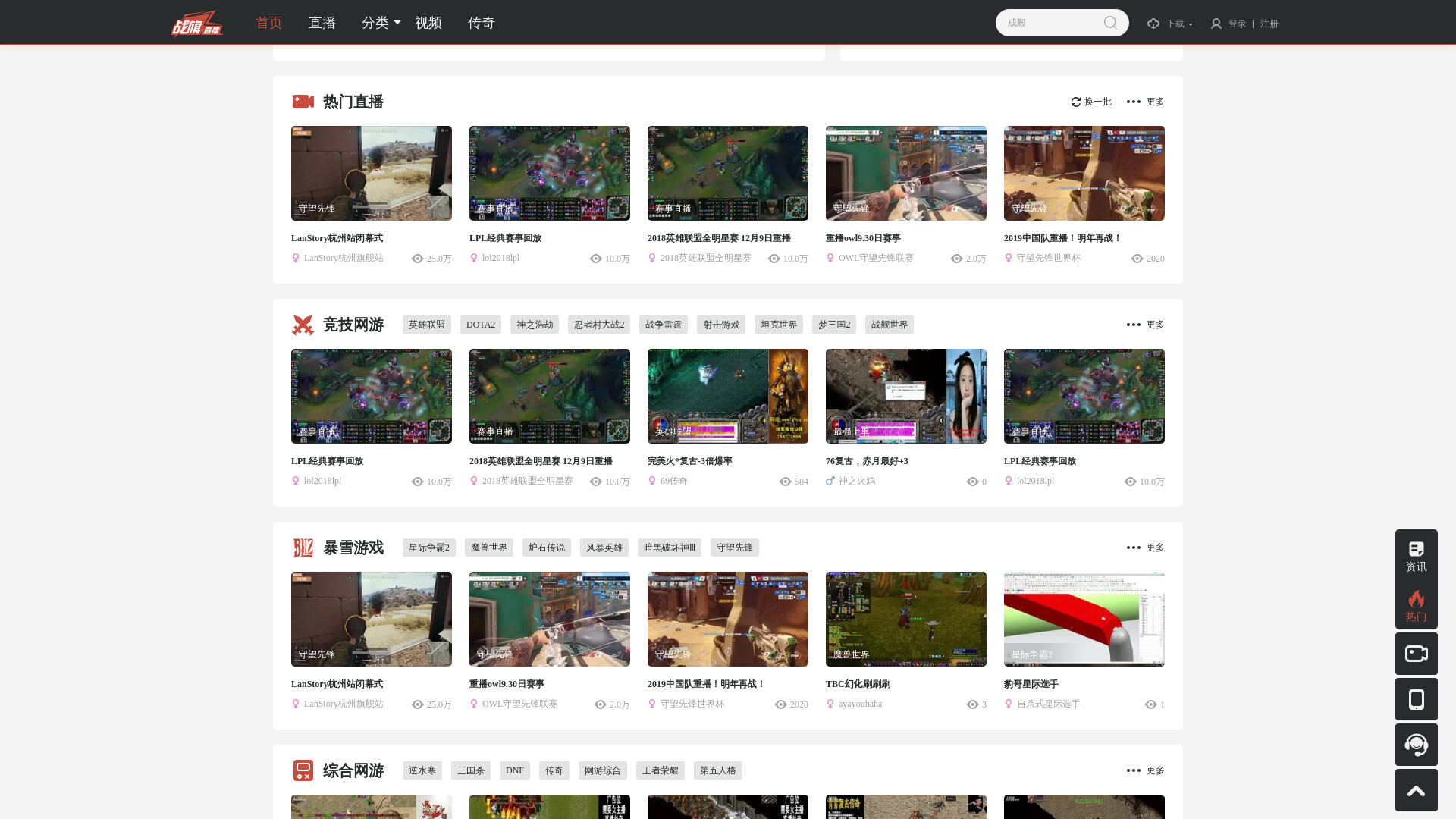Open the 视频 nav tab
The image size is (1456, 819).
click(x=428, y=23)
